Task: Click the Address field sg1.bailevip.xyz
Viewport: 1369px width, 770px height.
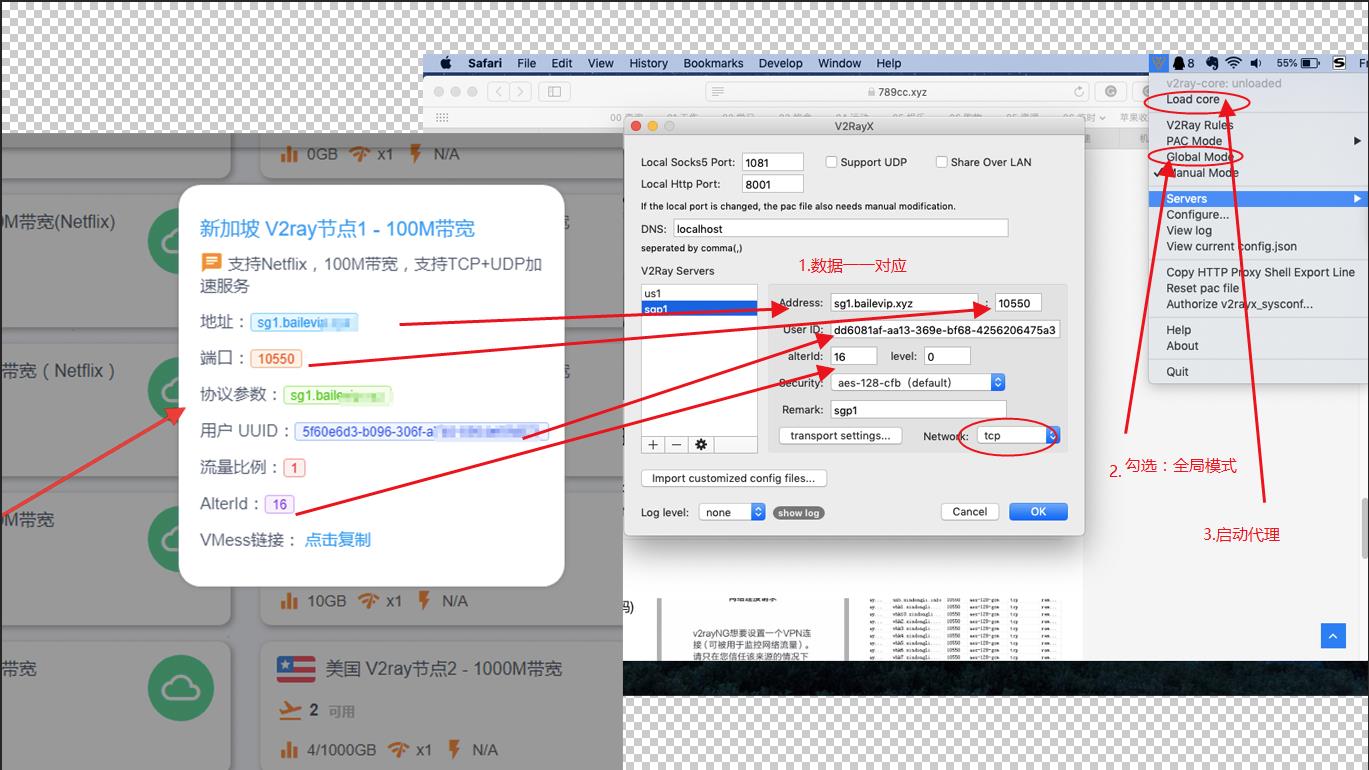Action: coord(904,303)
